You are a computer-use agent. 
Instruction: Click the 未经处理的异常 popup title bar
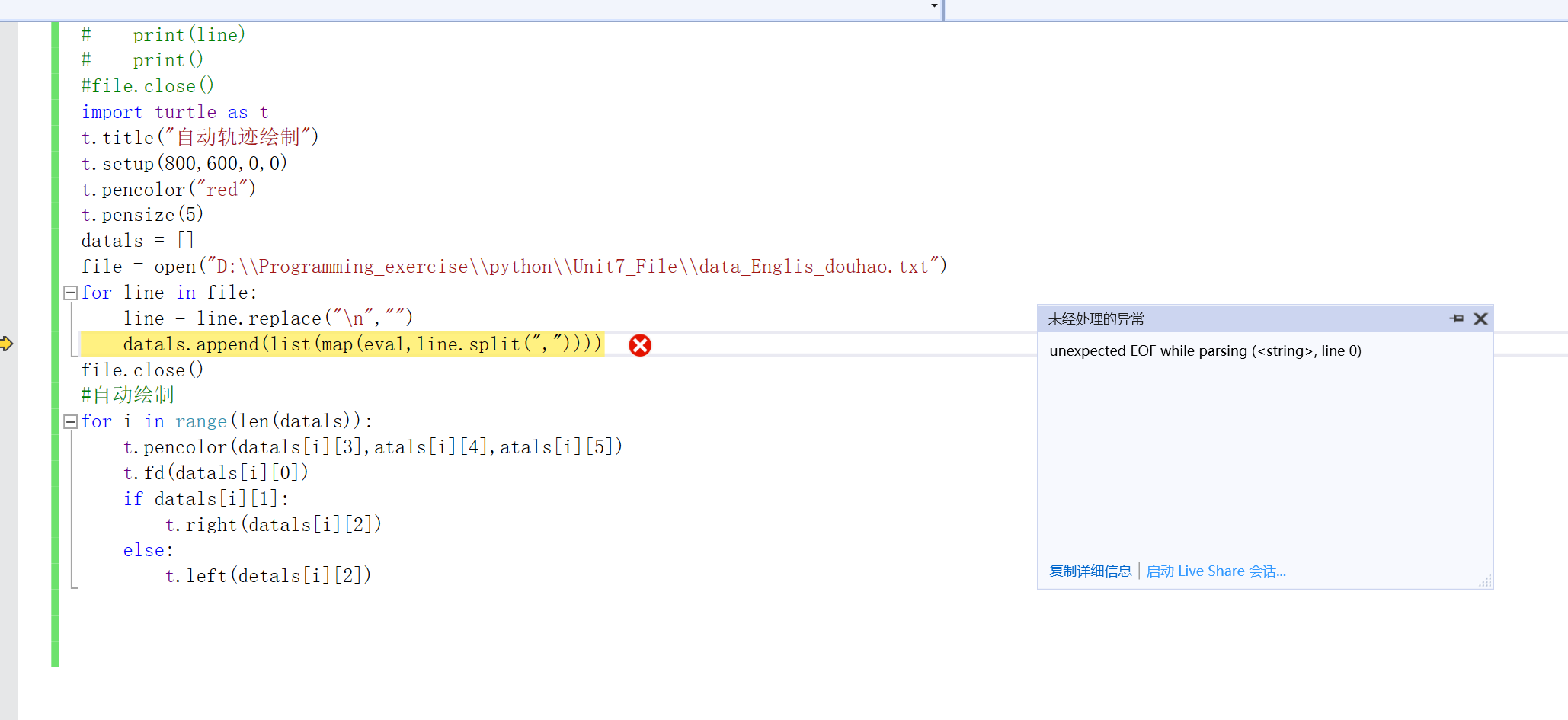pyautogui.click(x=1219, y=318)
